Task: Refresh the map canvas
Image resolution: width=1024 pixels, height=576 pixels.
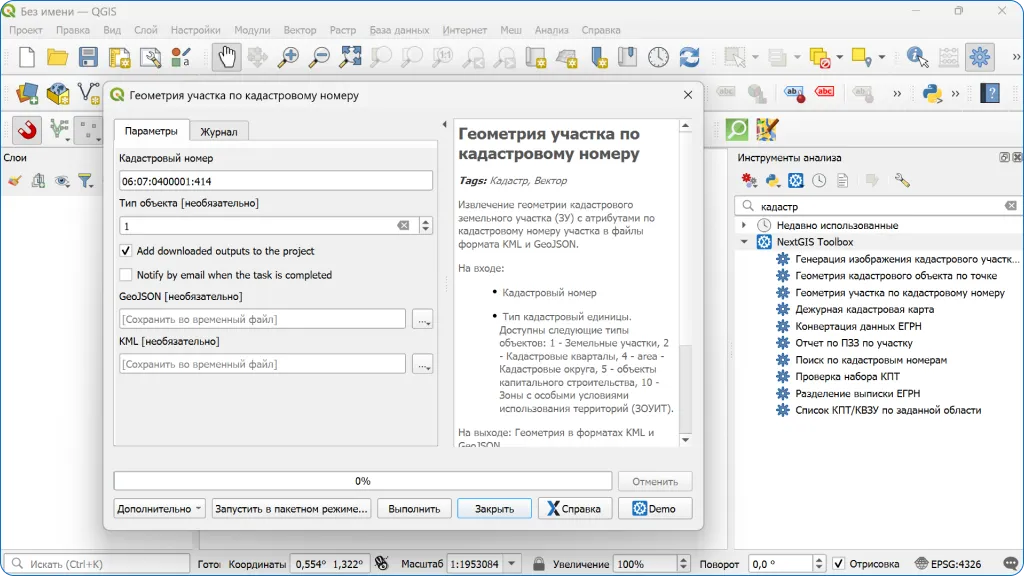Action: click(689, 57)
